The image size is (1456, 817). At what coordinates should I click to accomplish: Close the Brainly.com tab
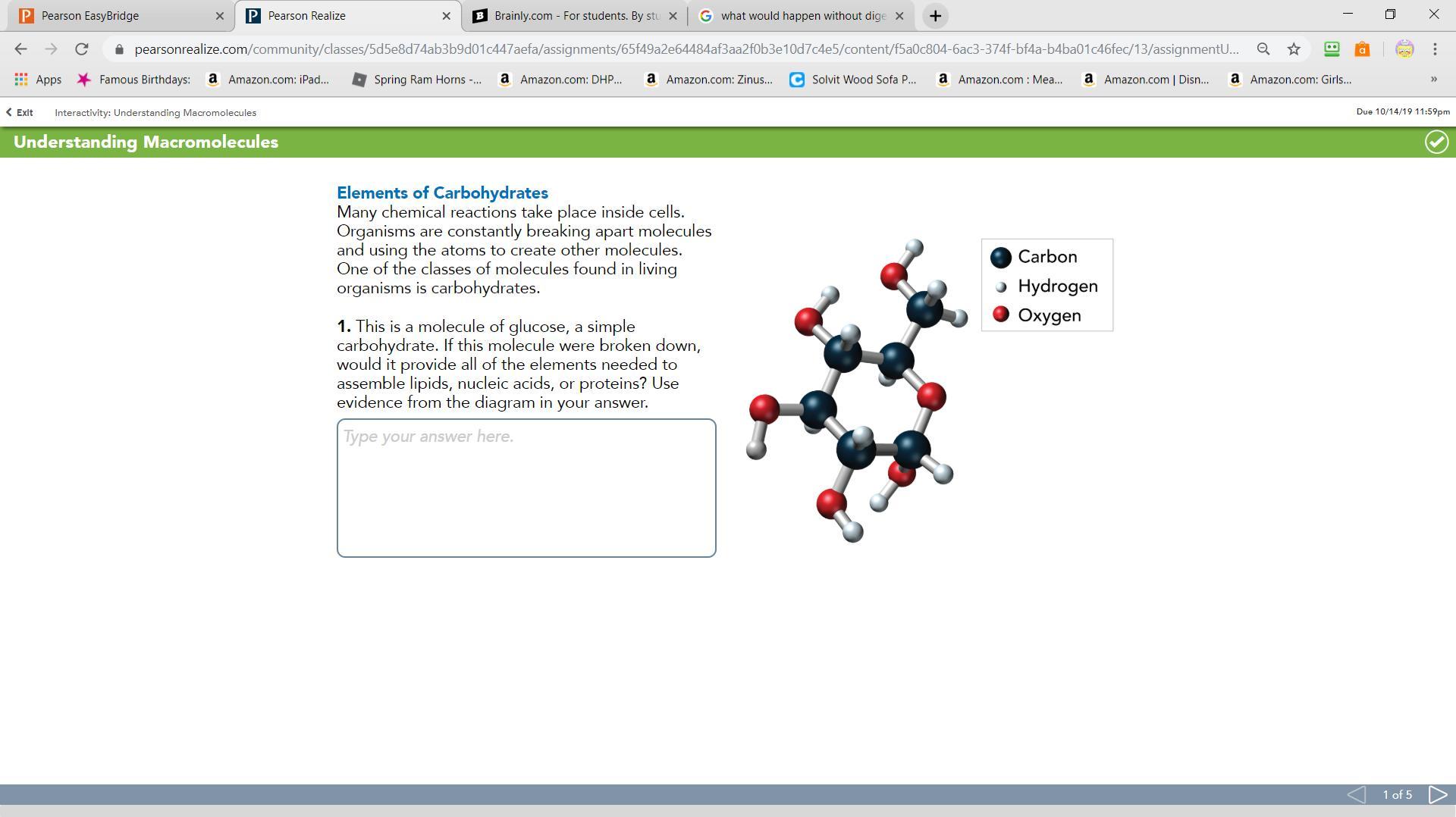pos(673,16)
